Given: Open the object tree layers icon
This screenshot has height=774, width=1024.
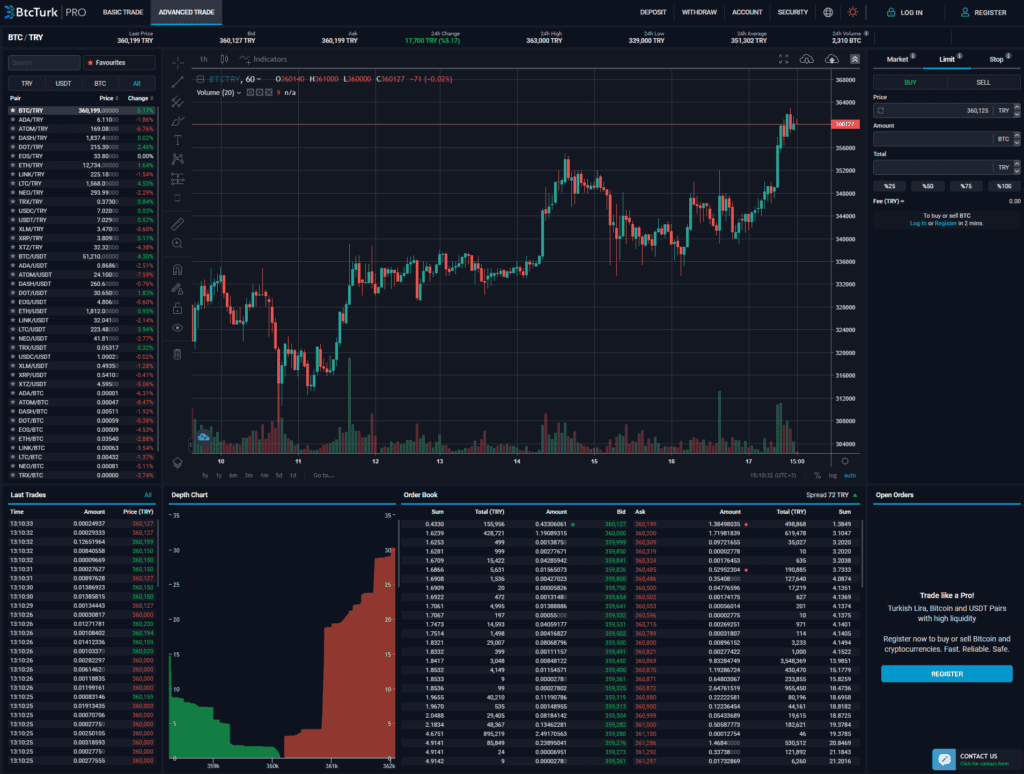Looking at the screenshot, I should point(177,462).
